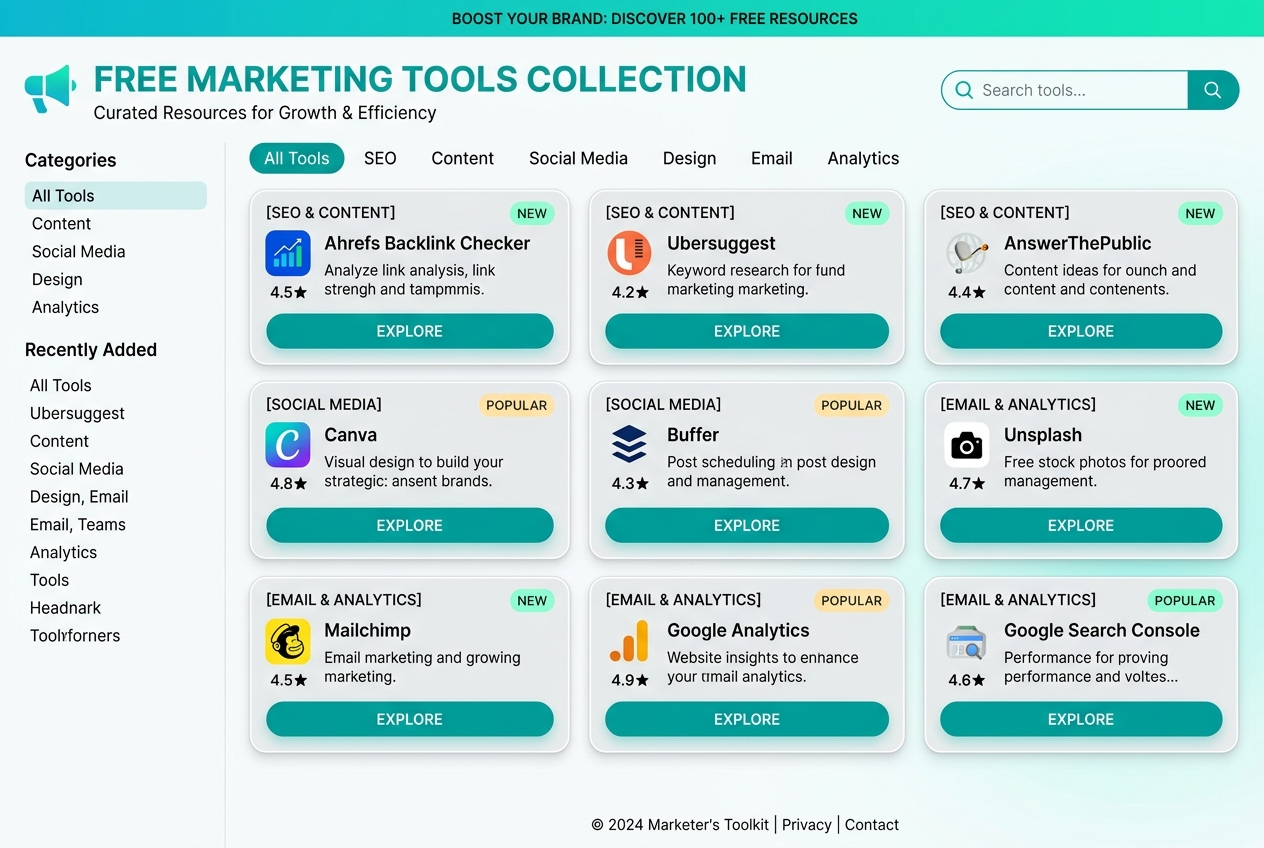Click the Google Analytics title
The height and width of the screenshot is (848, 1264).
(738, 631)
